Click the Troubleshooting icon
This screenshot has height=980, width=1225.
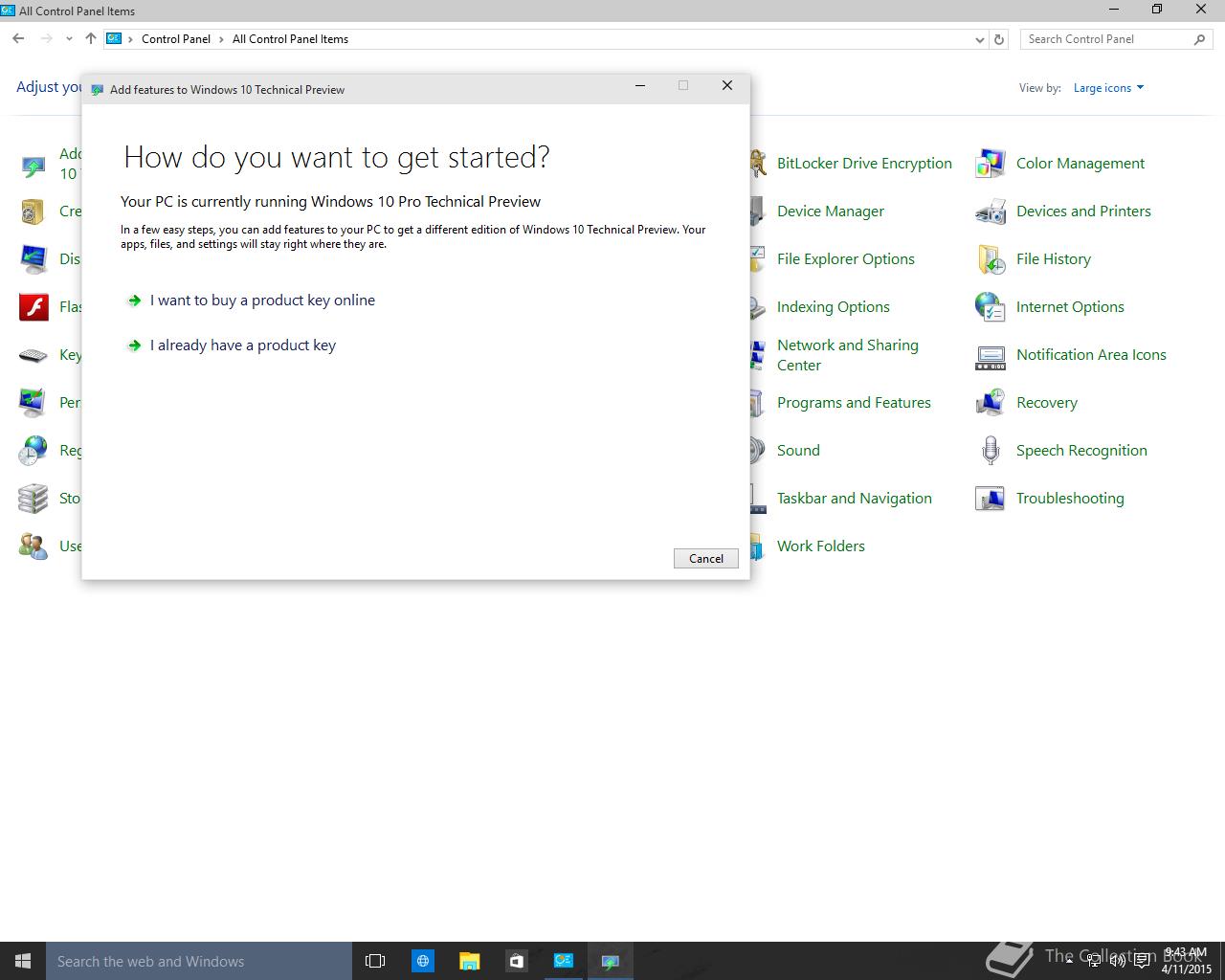(x=990, y=499)
